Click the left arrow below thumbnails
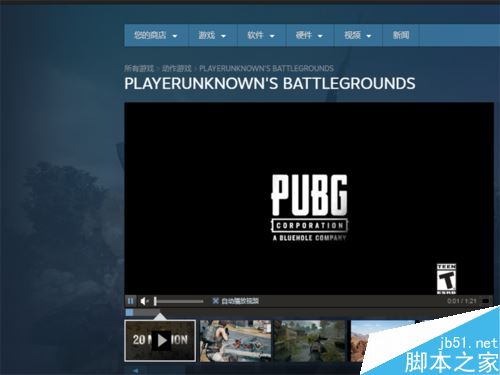This screenshot has width=500, height=375. click(x=135, y=370)
